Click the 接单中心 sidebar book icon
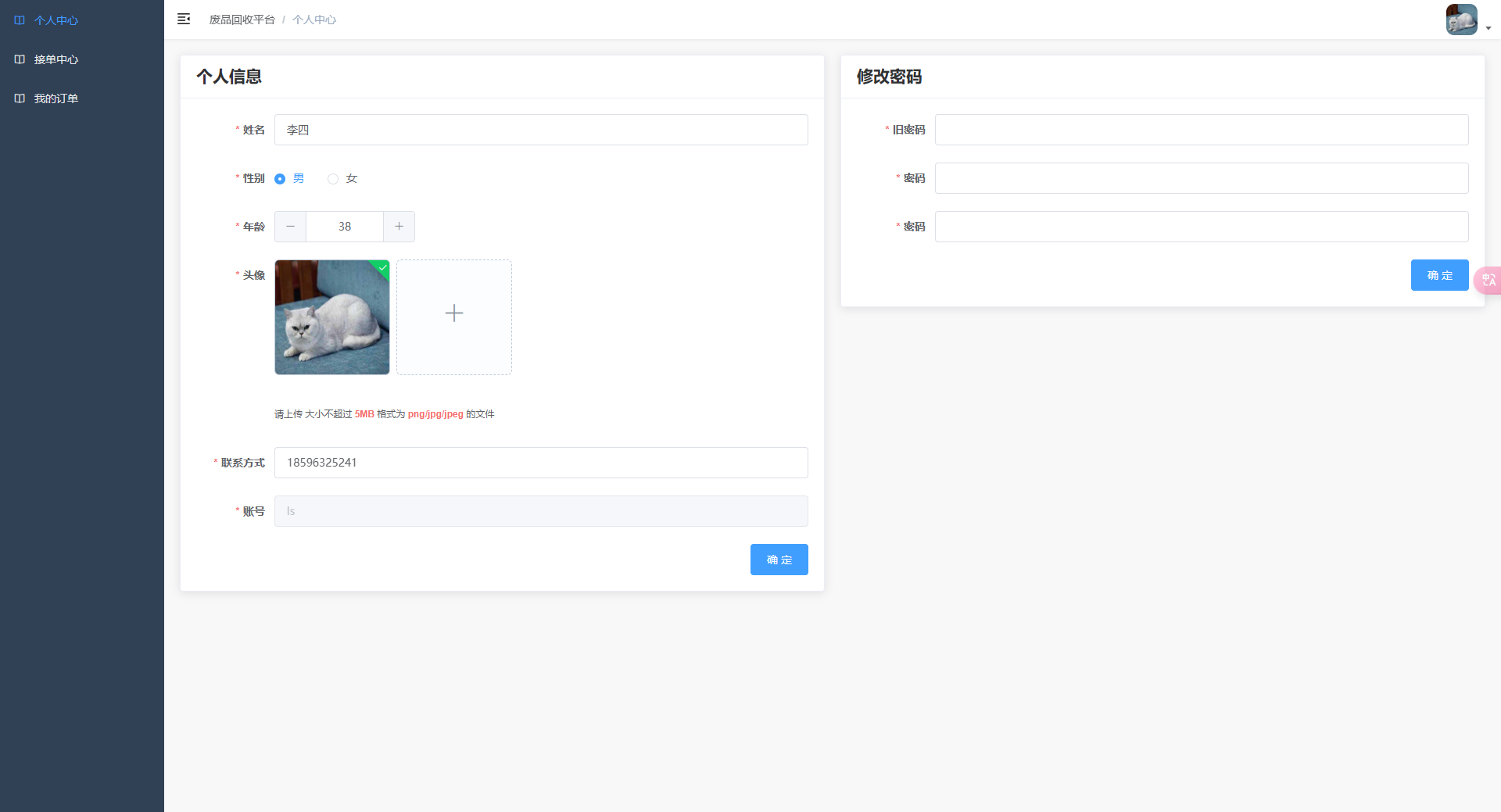 20,59
